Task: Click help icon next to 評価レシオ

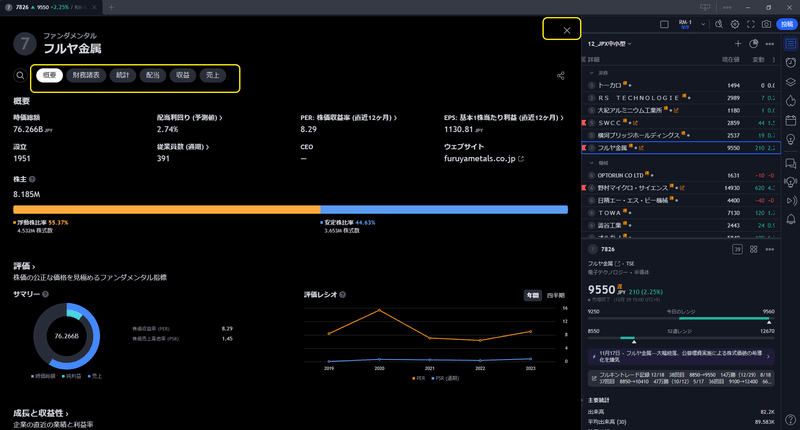Action: 342,294
